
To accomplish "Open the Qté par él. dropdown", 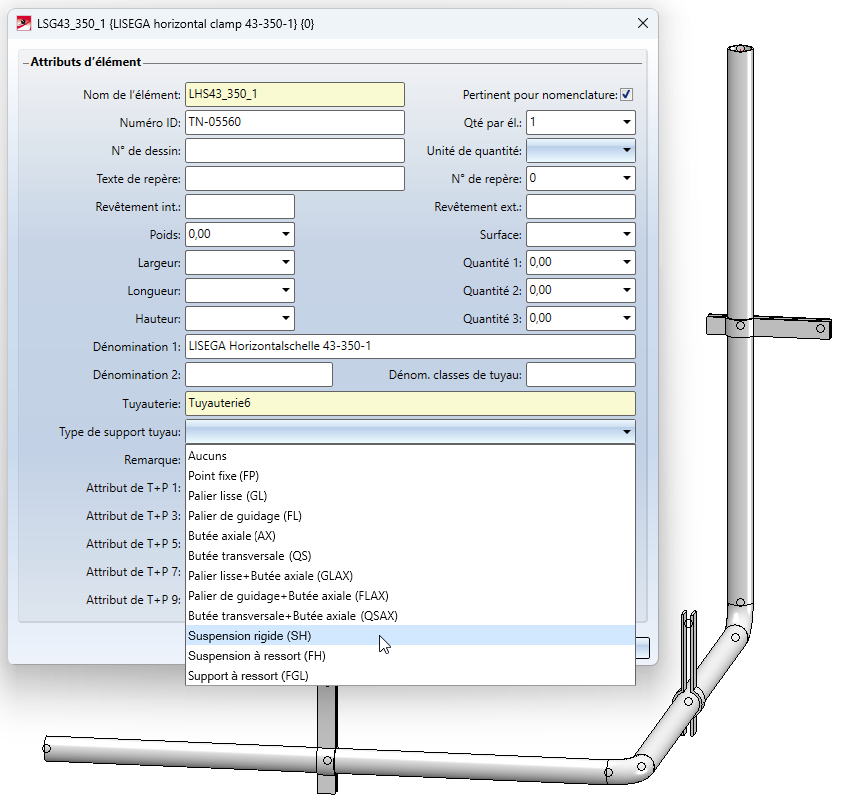I will click(x=627, y=122).
